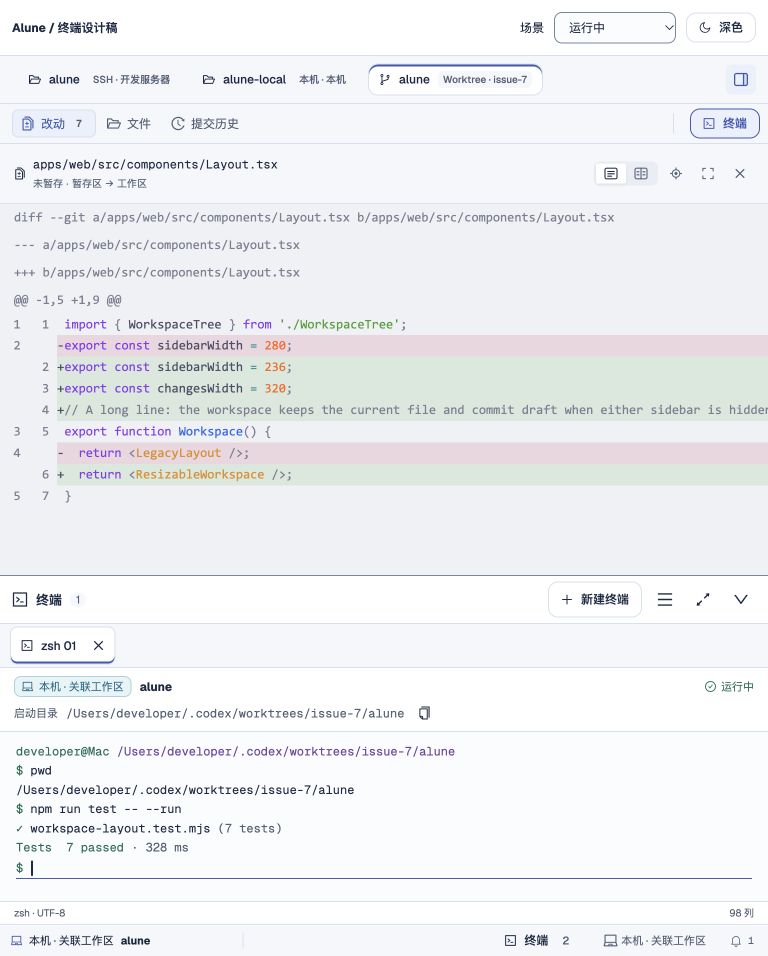Click the Tests 7 passed result line
Image resolution: width=768 pixels, height=956 pixels.
pyautogui.click(x=102, y=847)
